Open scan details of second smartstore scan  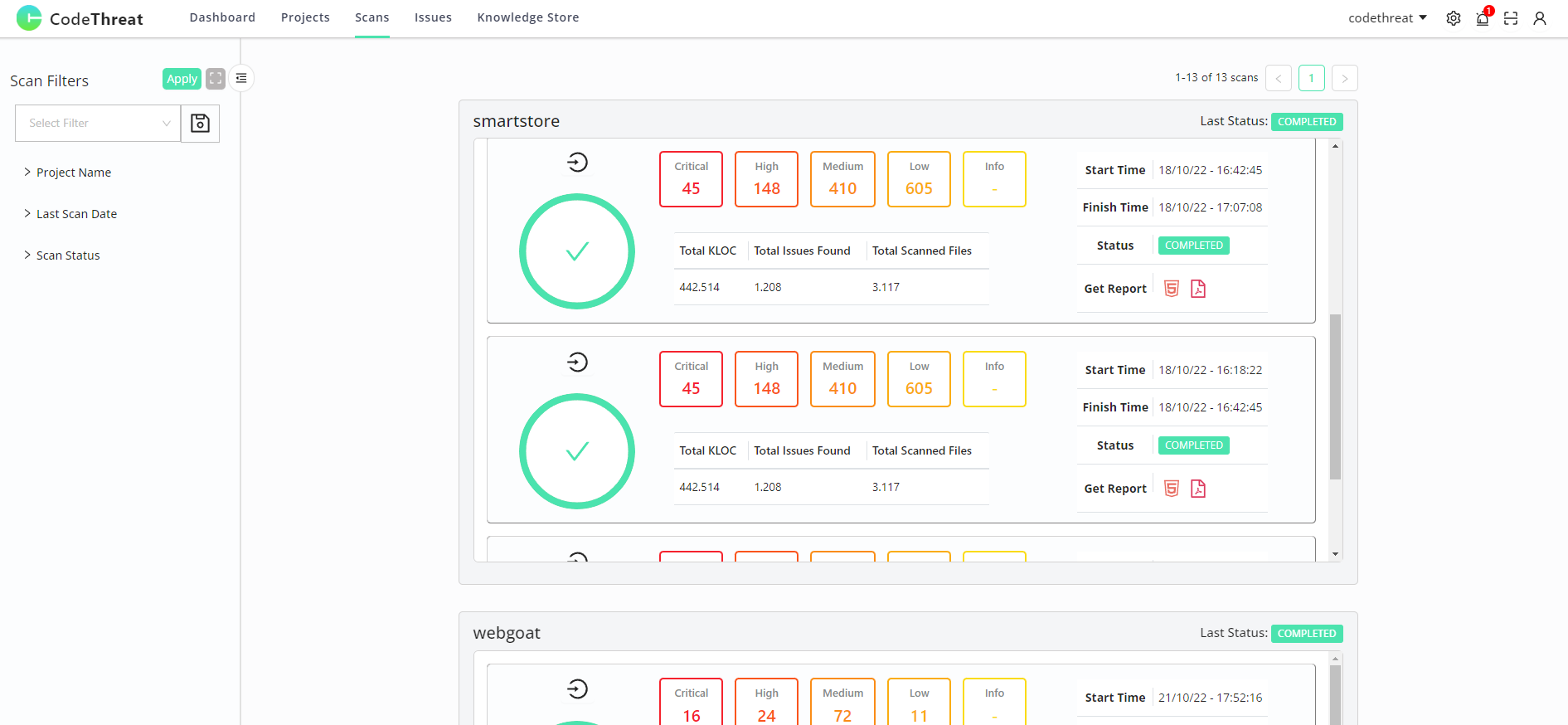(577, 362)
